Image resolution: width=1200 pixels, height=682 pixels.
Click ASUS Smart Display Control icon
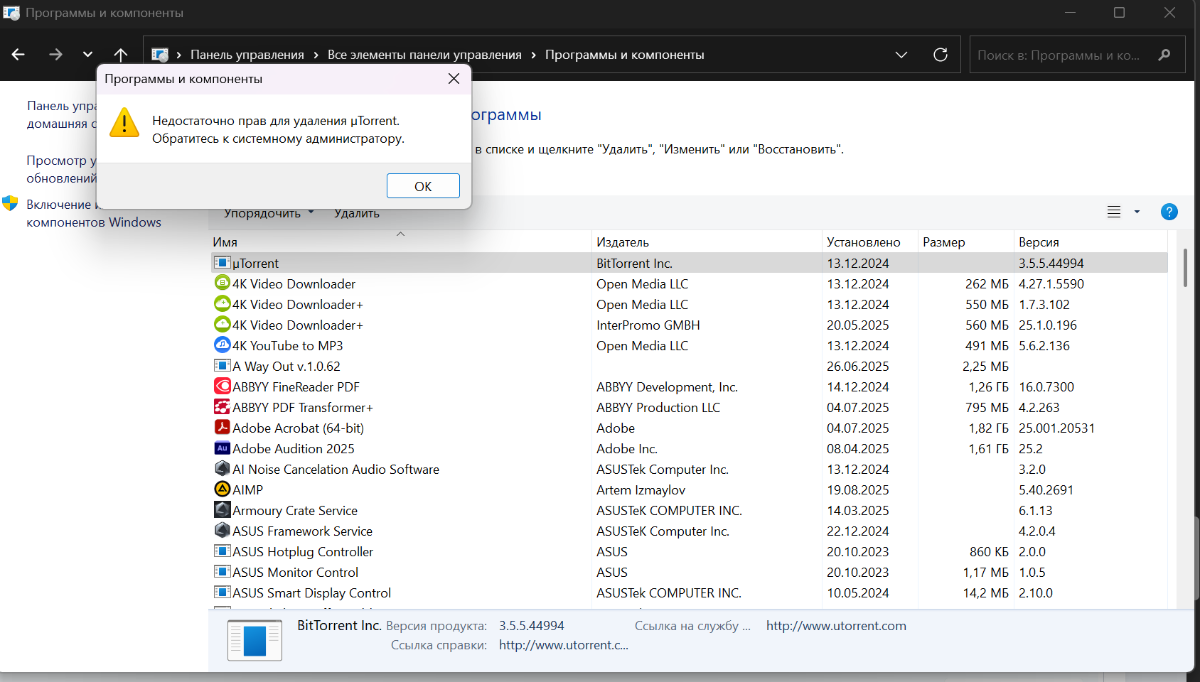click(x=222, y=593)
